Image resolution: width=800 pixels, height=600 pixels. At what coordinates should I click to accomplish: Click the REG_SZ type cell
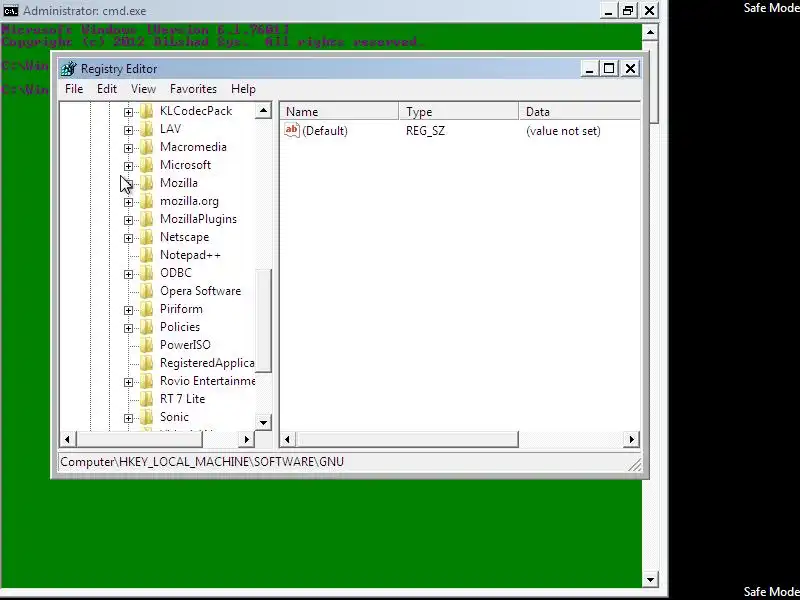point(425,131)
